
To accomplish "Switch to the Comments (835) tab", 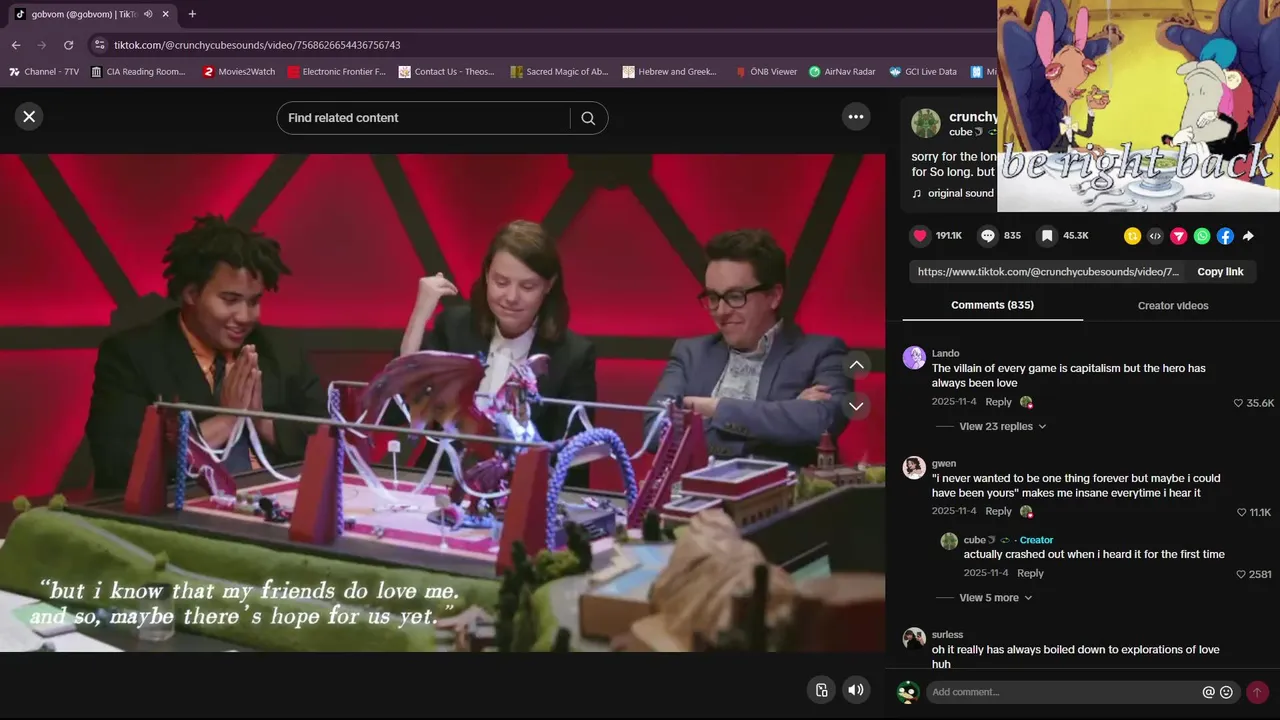I will click(x=992, y=305).
